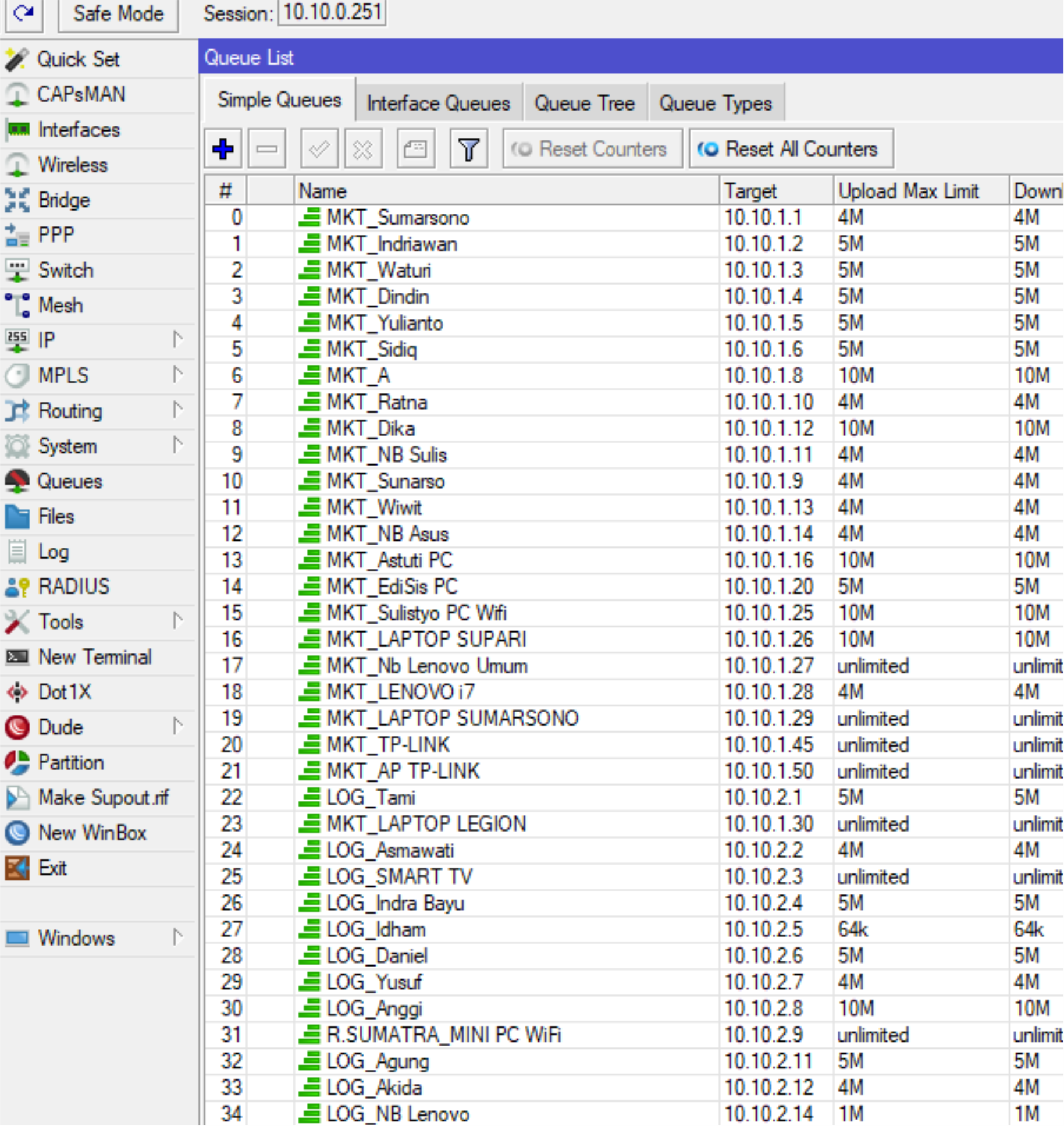Open the Files window
The height and width of the screenshot is (1126, 1064).
[x=56, y=516]
